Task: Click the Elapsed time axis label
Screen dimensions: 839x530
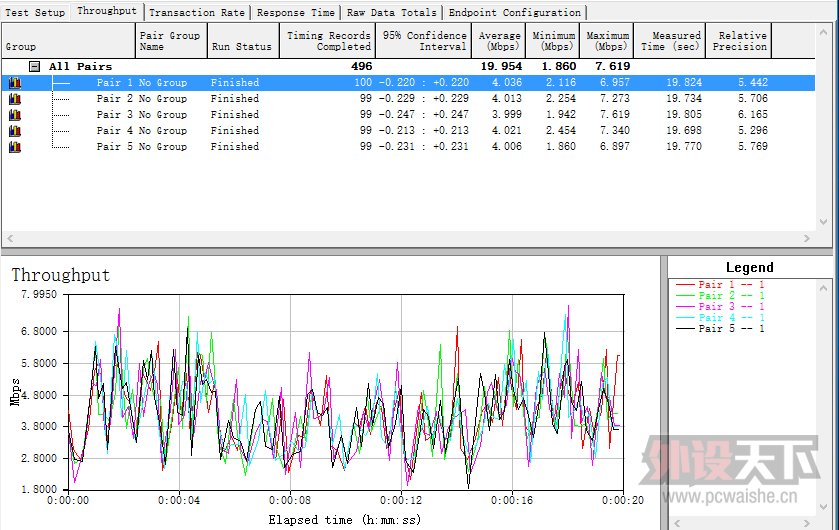Action: click(x=345, y=520)
